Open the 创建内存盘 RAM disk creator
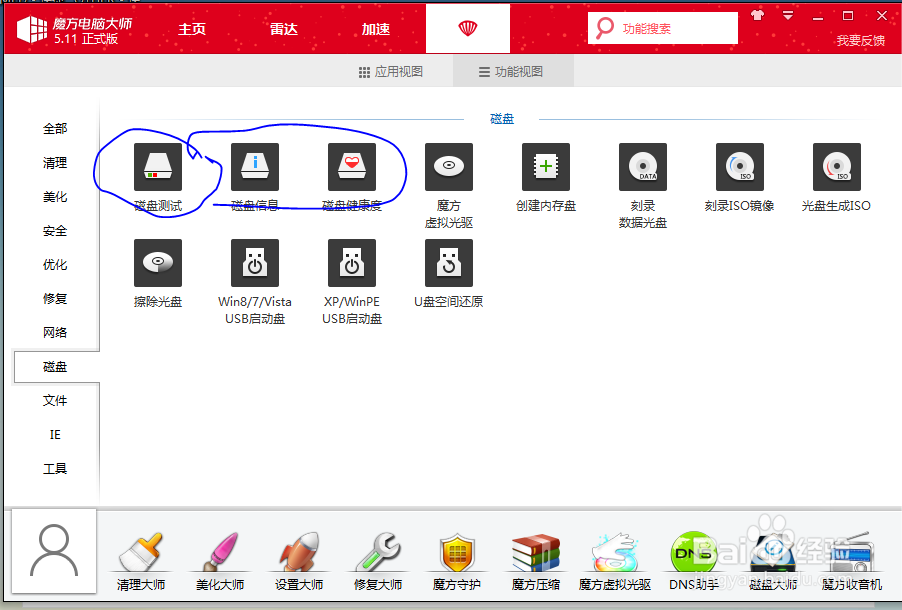Image resolution: width=902 pixels, height=610 pixels. pos(545,167)
